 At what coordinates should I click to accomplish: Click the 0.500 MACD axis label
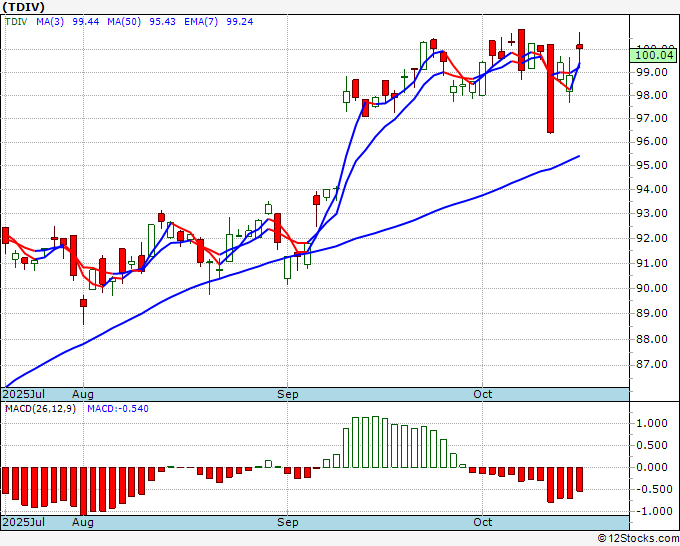pyautogui.click(x=653, y=445)
